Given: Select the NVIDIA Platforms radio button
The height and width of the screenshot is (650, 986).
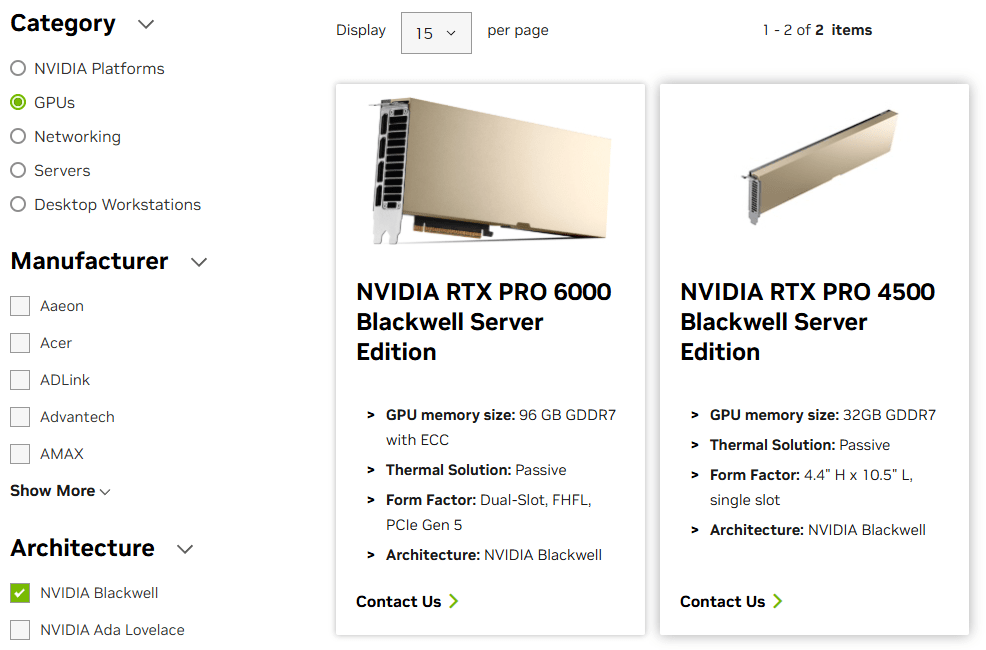Looking at the screenshot, I should [18, 68].
